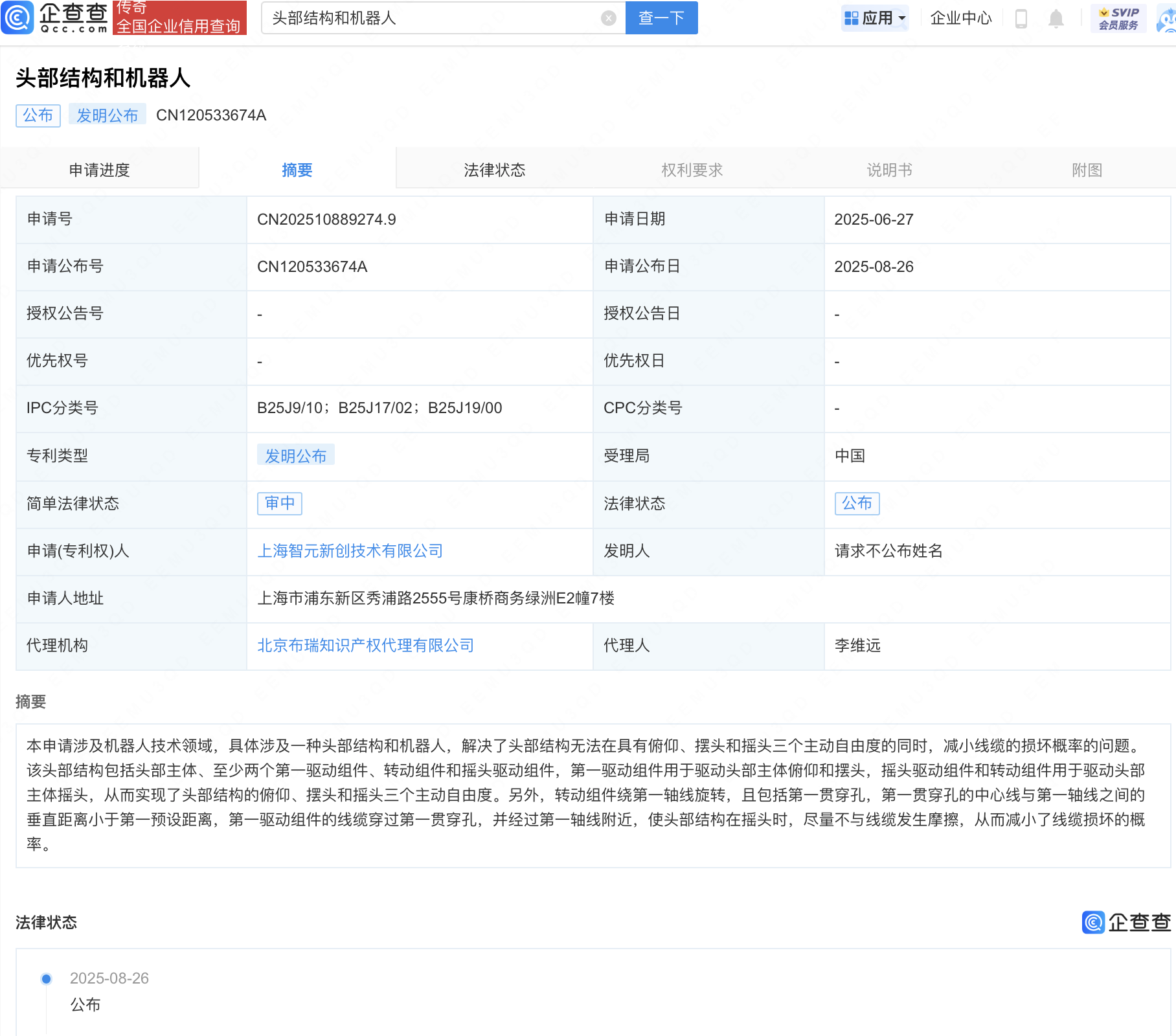Open notifications bell icon
This screenshot has width=1176, height=1036.
click(1056, 18)
